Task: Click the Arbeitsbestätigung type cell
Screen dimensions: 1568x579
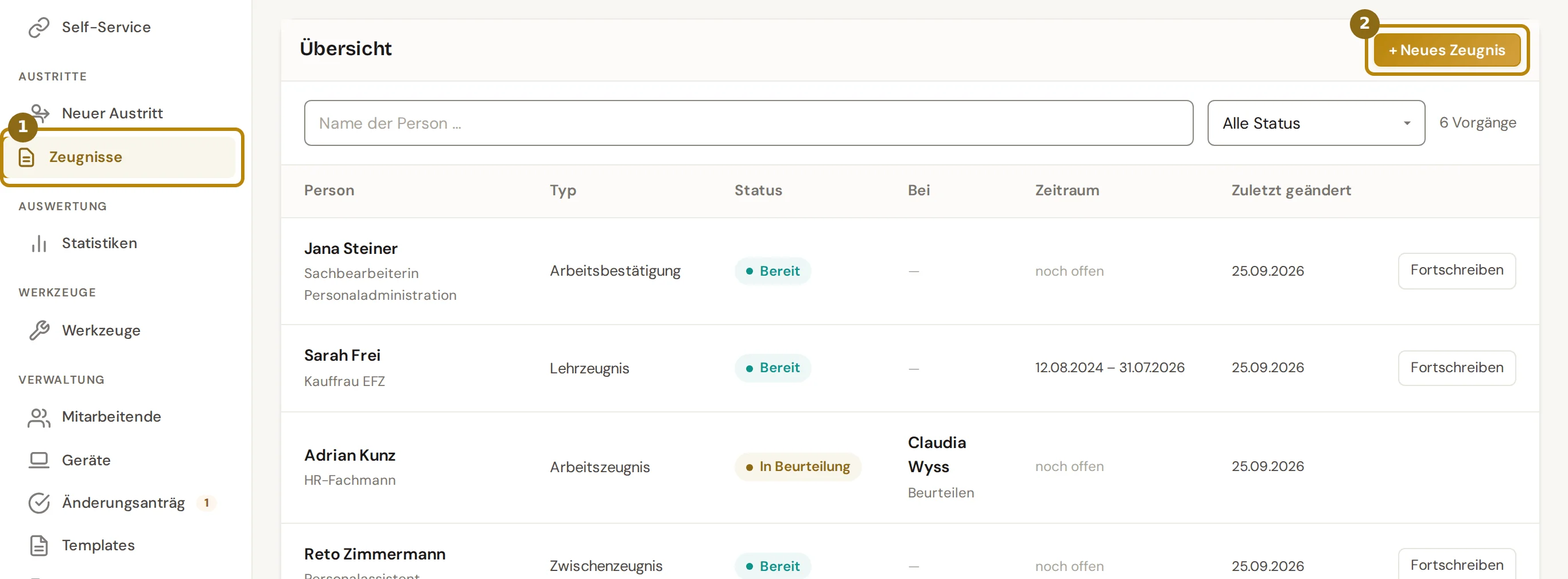Action: [x=615, y=271]
